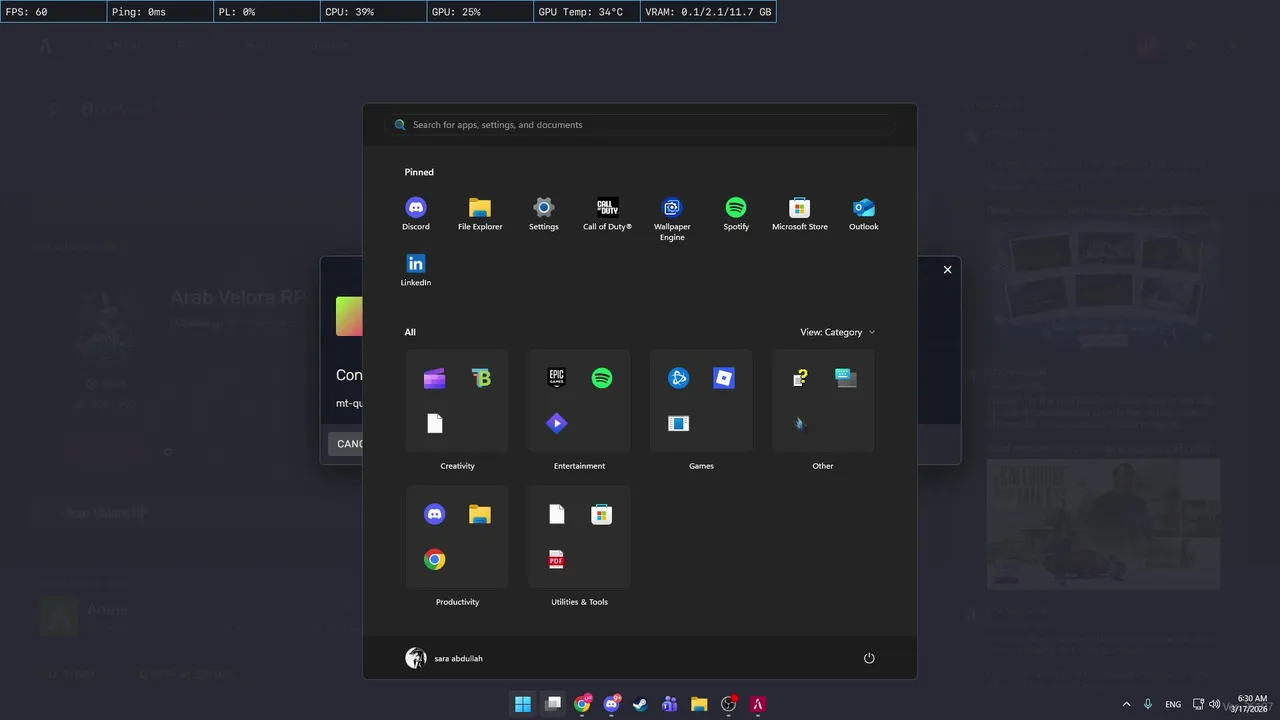The height and width of the screenshot is (720, 1280).
Task: Launch File Explorer from Pinned section
Action: pos(480,214)
